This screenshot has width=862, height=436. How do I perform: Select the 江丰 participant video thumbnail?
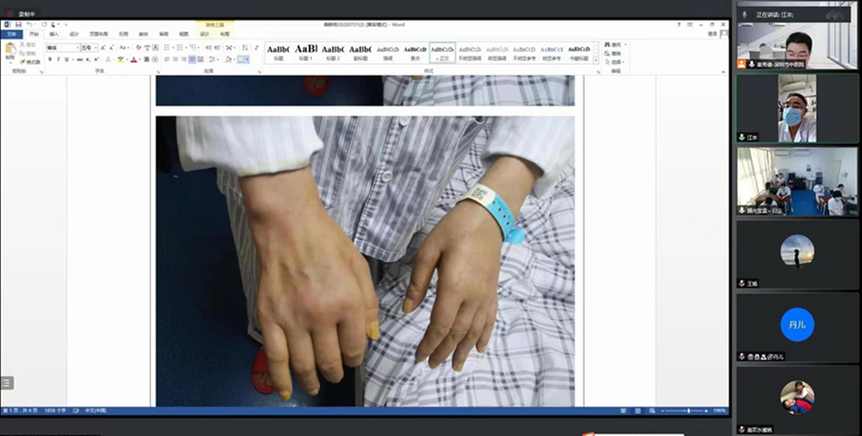[x=797, y=107]
